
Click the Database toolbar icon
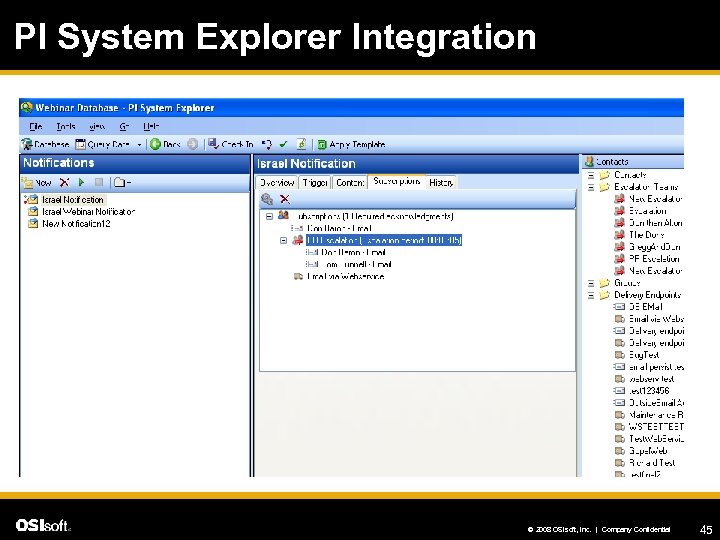coord(27,144)
